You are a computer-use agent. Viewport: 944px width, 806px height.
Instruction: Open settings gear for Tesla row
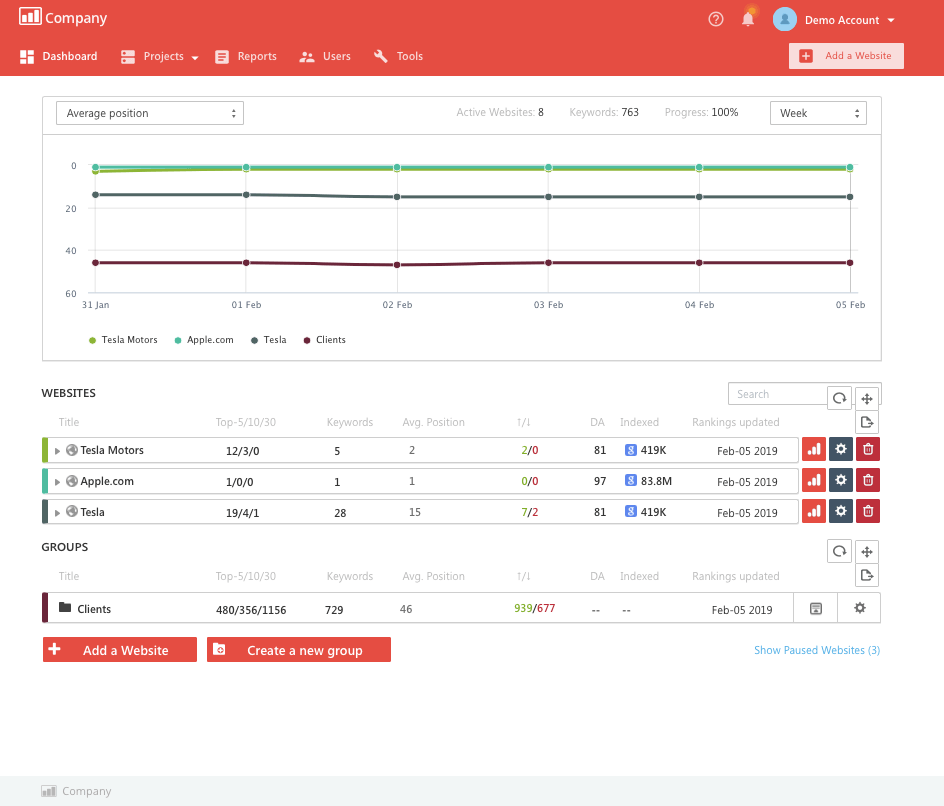point(840,512)
